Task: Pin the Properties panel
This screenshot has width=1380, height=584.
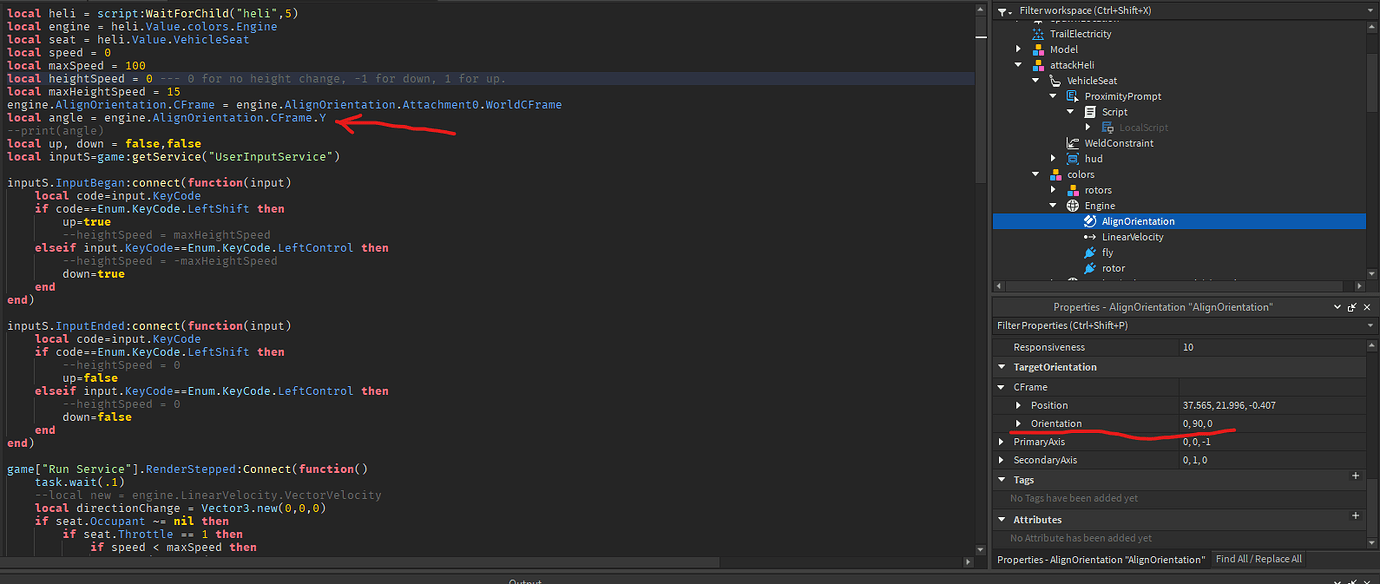Action: pos(1351,307)
